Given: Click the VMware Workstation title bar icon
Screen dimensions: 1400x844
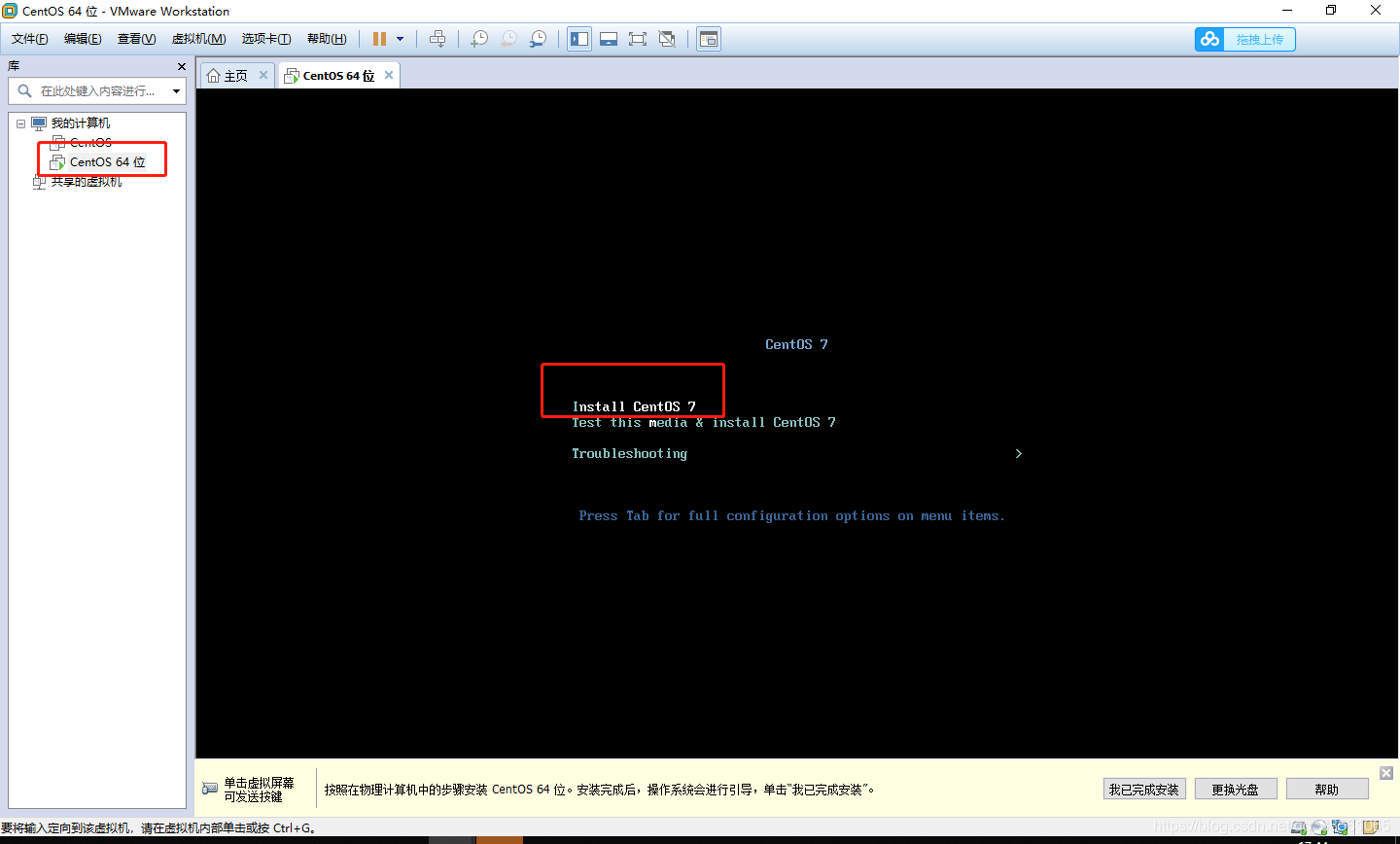Looking at the screenshot, I should point(10,11).
